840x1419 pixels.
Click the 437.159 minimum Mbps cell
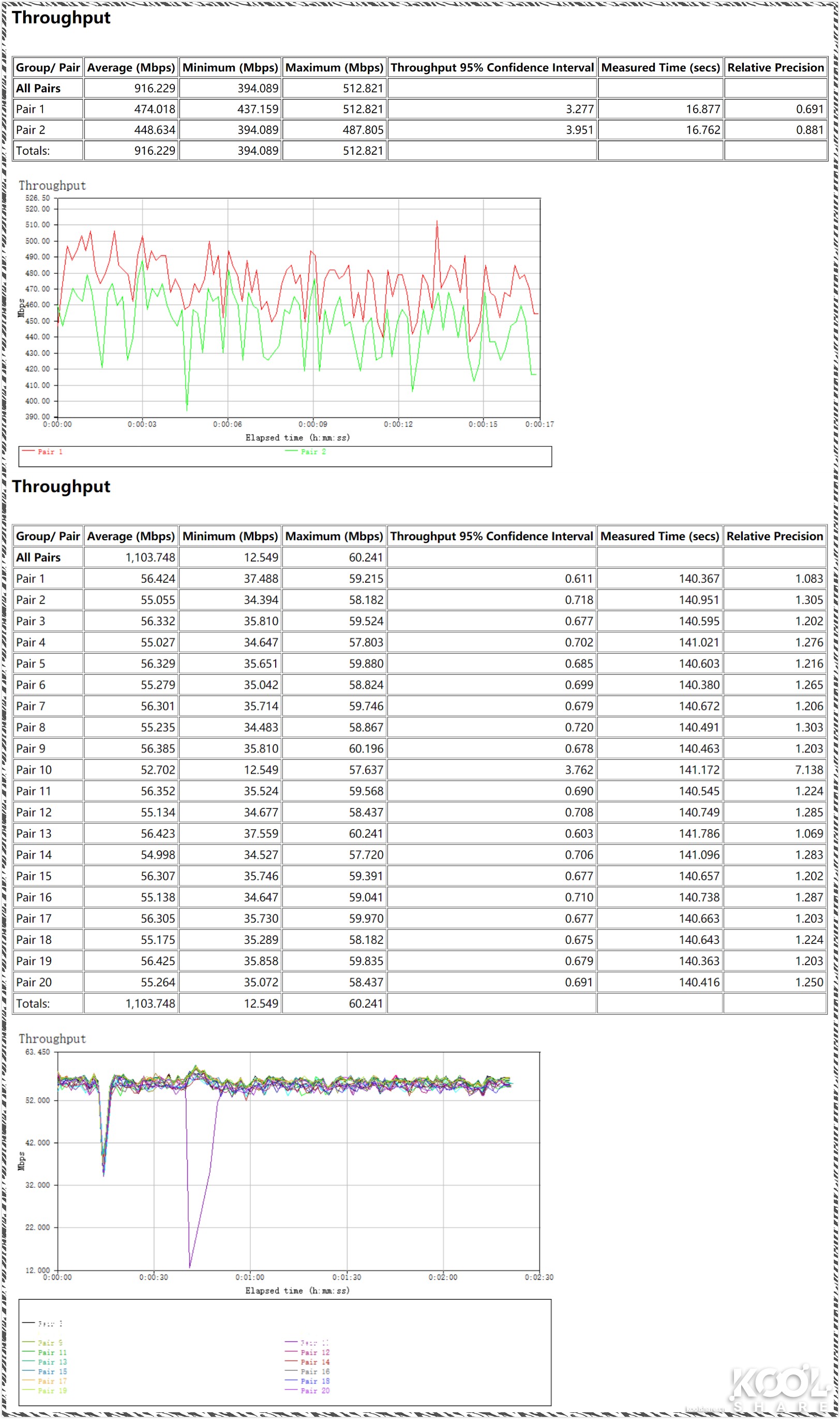point(230,109)
